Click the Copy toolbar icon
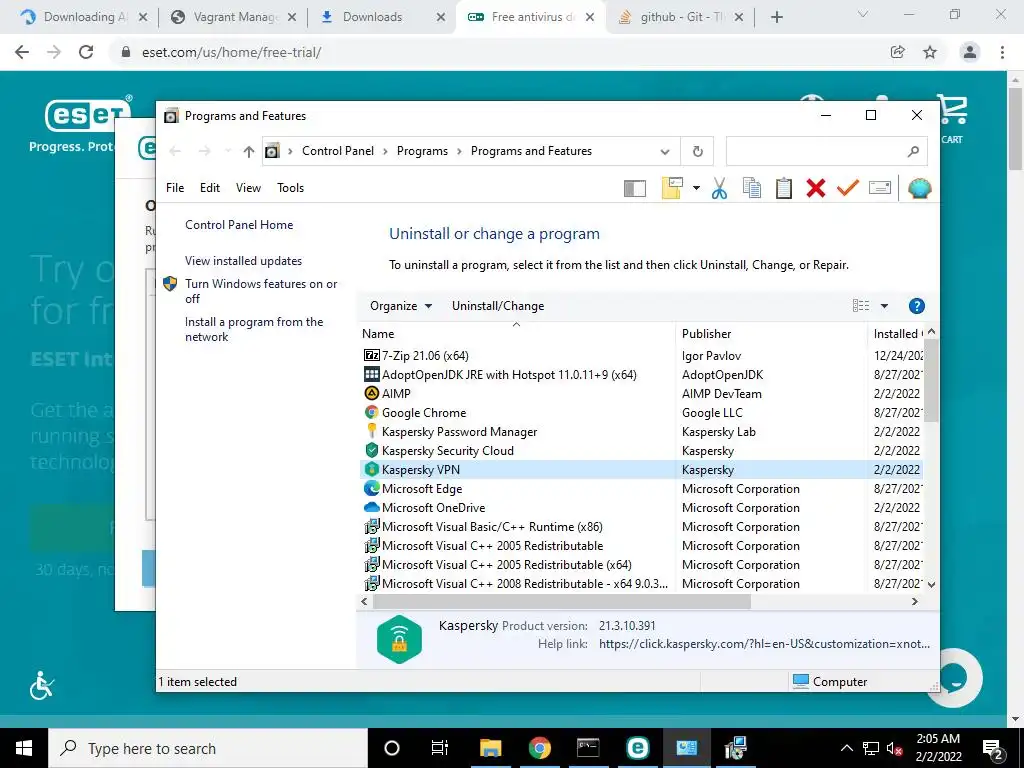1024x768 pixels. coord(752,188)
